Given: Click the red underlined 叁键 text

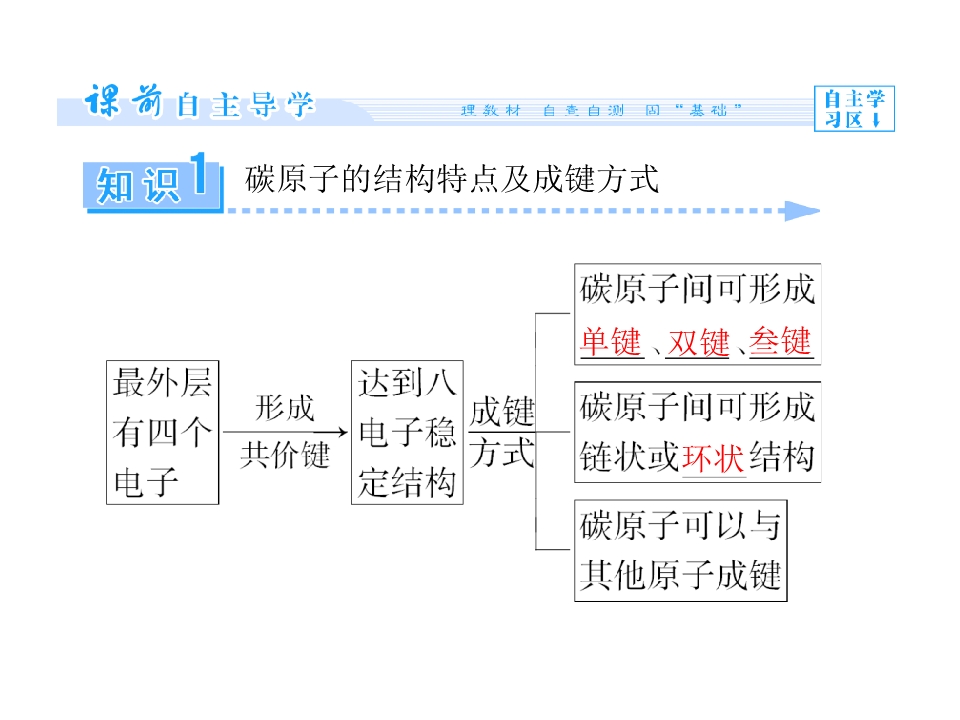Looking at the screenshot, I should pos(781,341).
